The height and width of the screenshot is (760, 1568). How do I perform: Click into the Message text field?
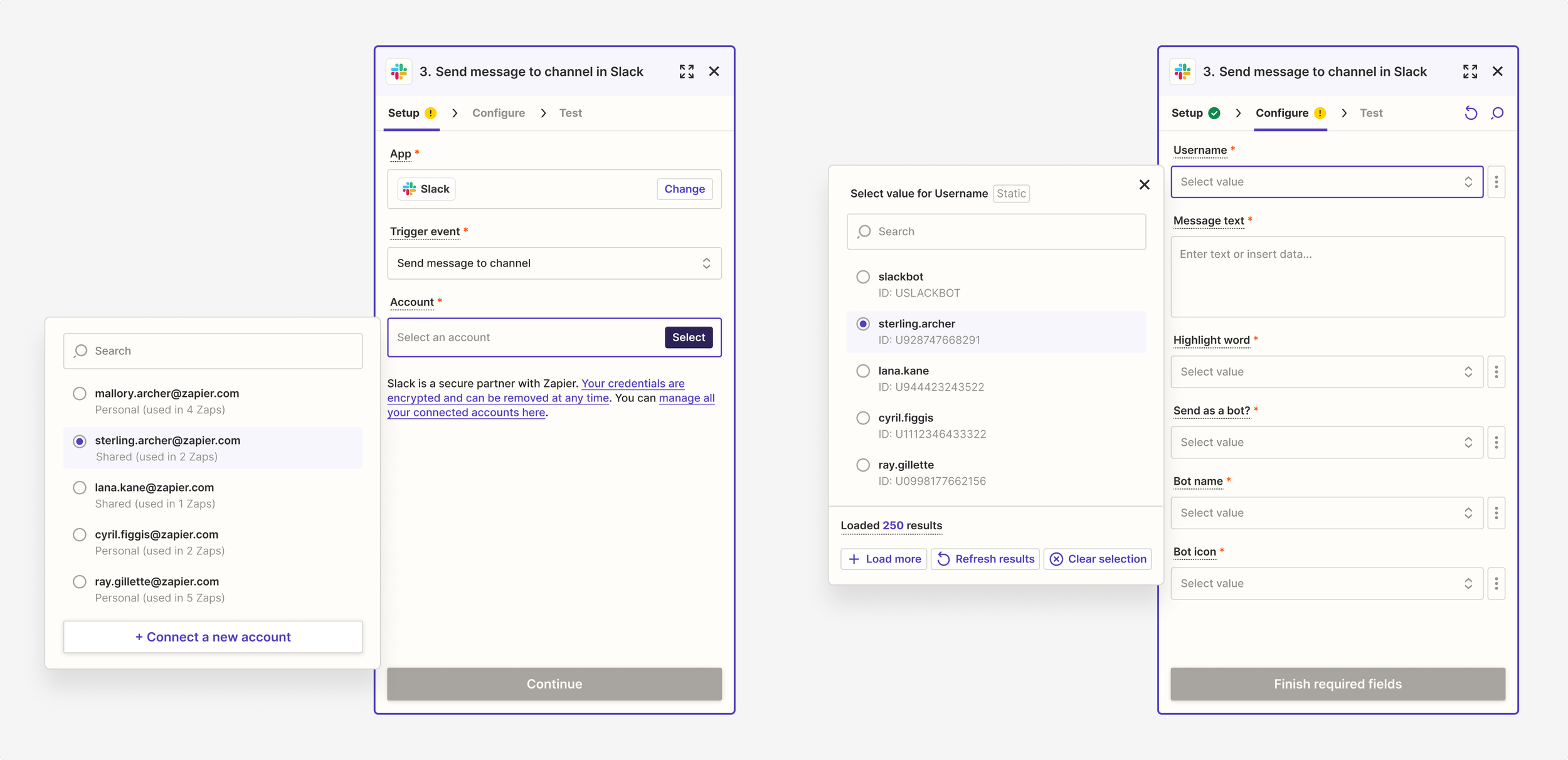[x=1337, y=277]
